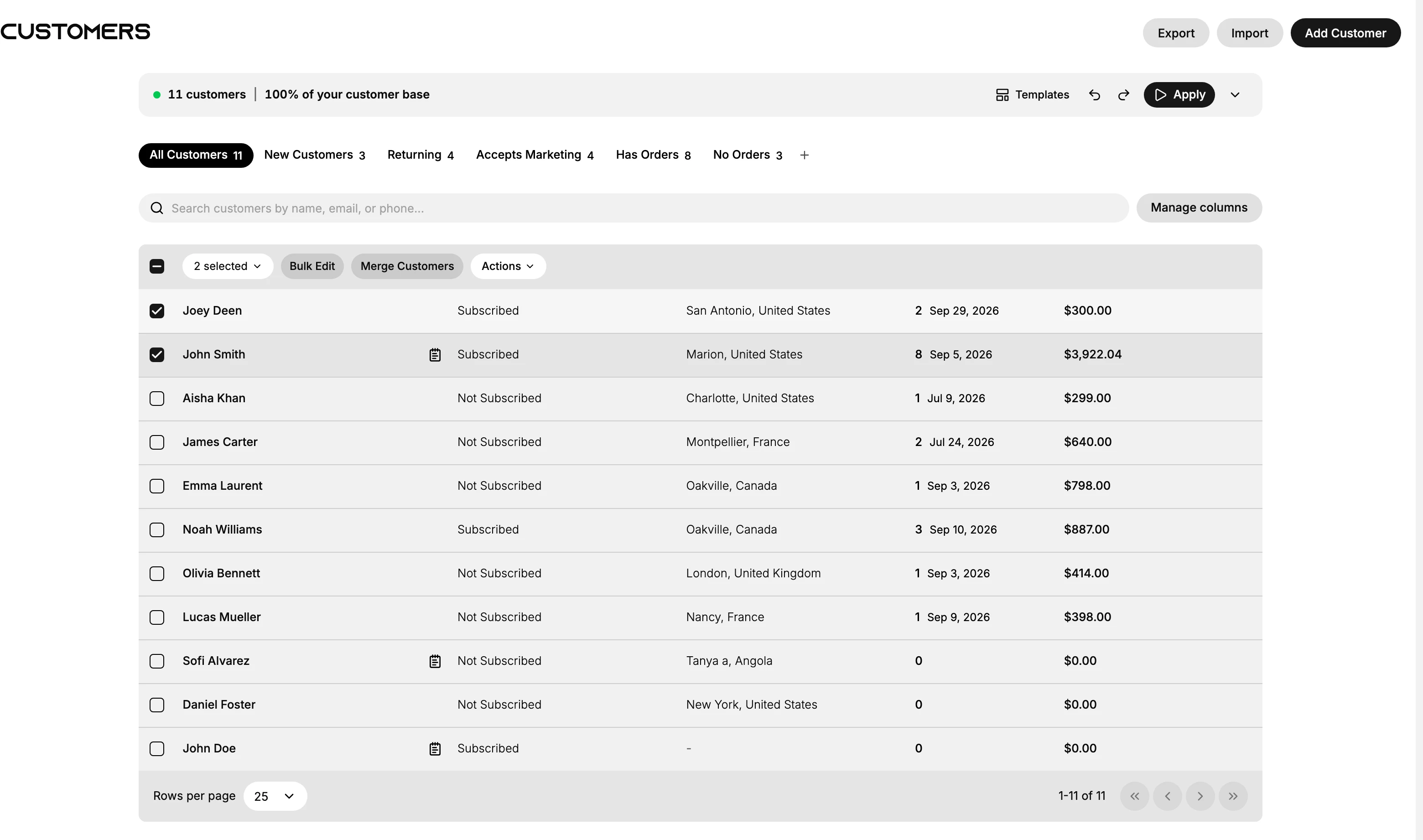This screenshot has width=1423, height=840.
Task: Open the Olivia Bennett customer name
Action: pyautogui.click(x=221, y=573)
